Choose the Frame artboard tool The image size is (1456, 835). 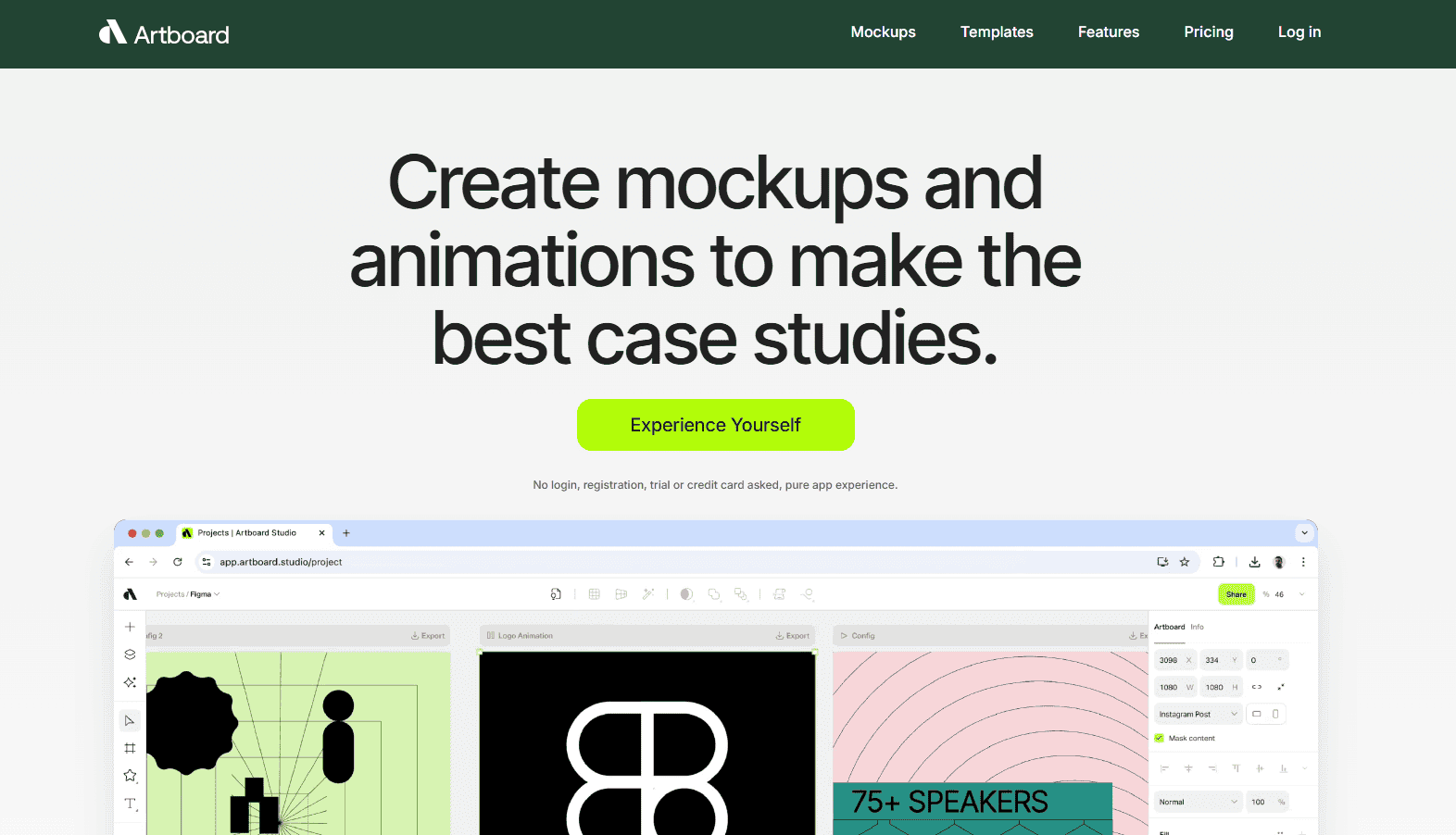[130, 748]
